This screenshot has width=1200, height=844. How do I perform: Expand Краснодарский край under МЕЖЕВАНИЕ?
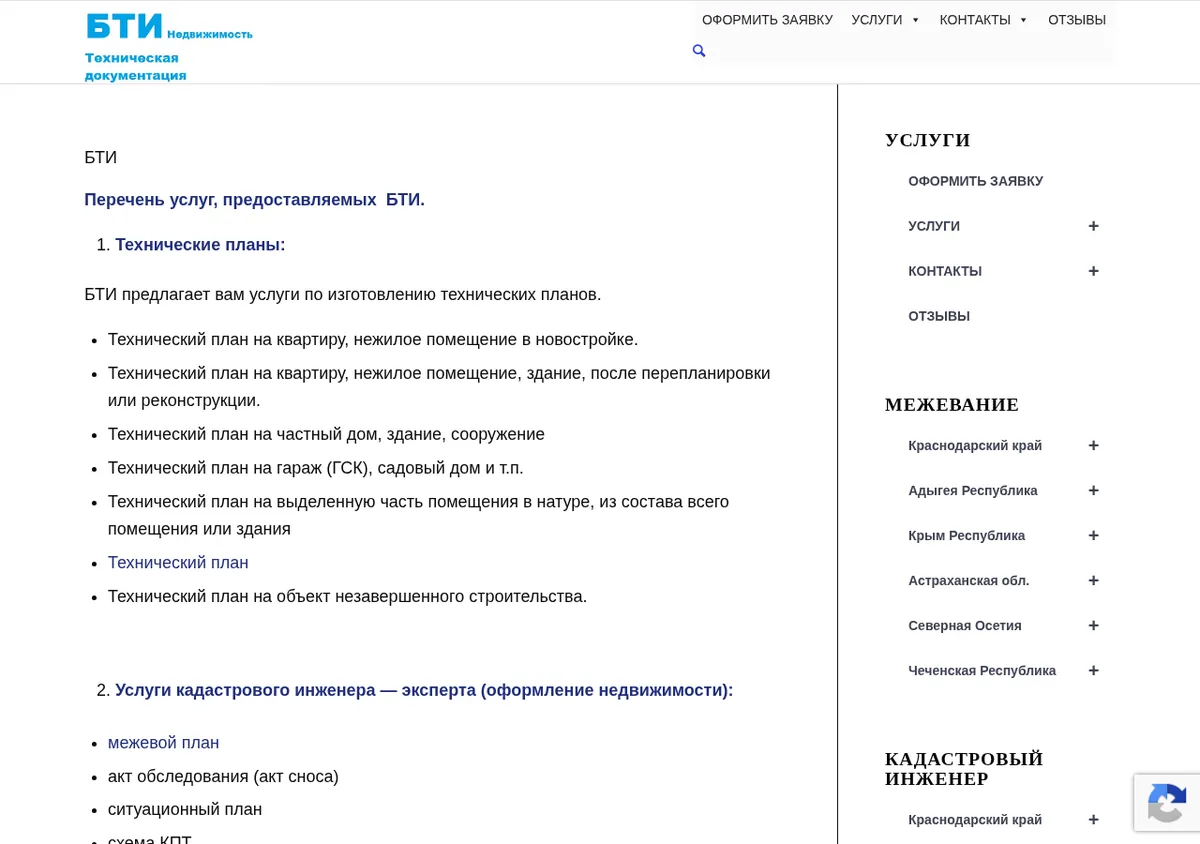coord(1093,446)
